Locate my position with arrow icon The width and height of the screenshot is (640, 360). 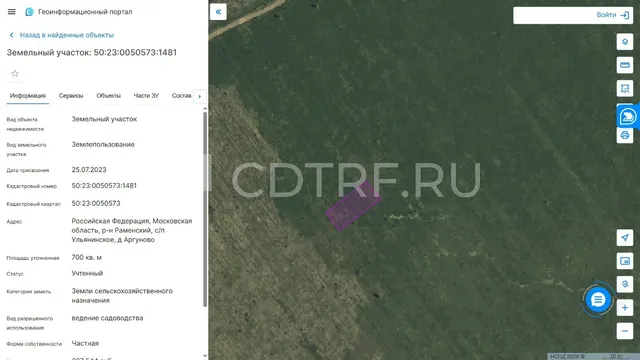tap(624, 238)
